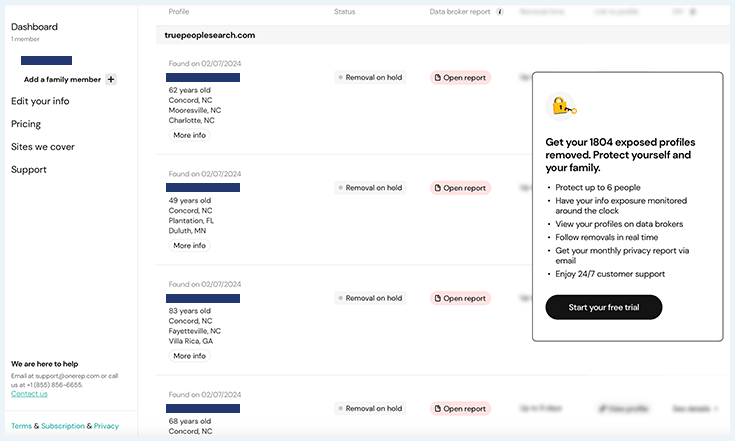735x441 pixels.
Task: Click 'Plantation, FL' location text
Action: [191, 221]
